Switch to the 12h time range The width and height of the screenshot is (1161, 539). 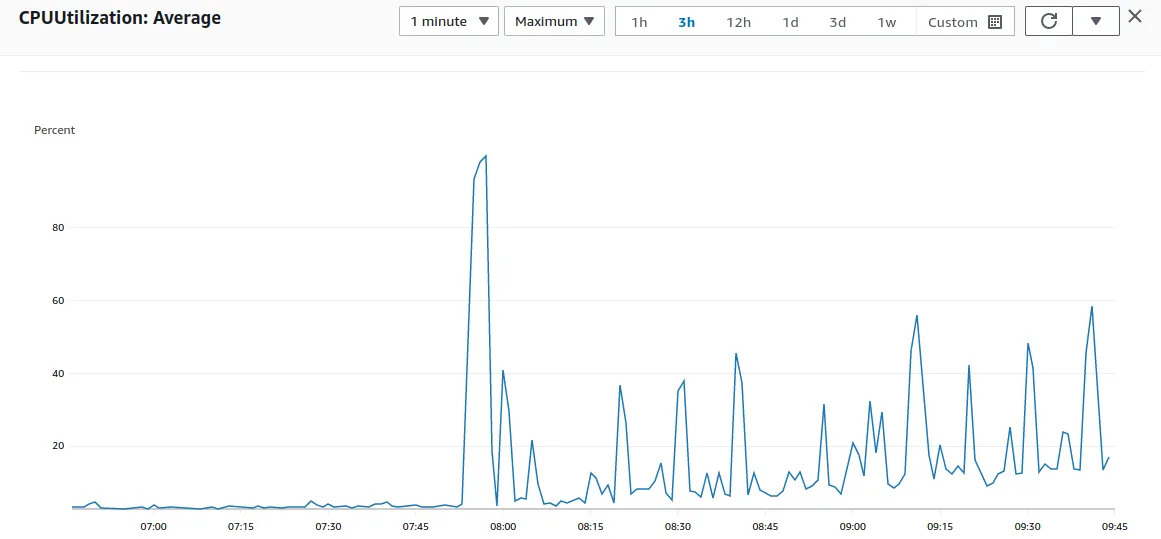pyautogui.click(x=738, y=21)
